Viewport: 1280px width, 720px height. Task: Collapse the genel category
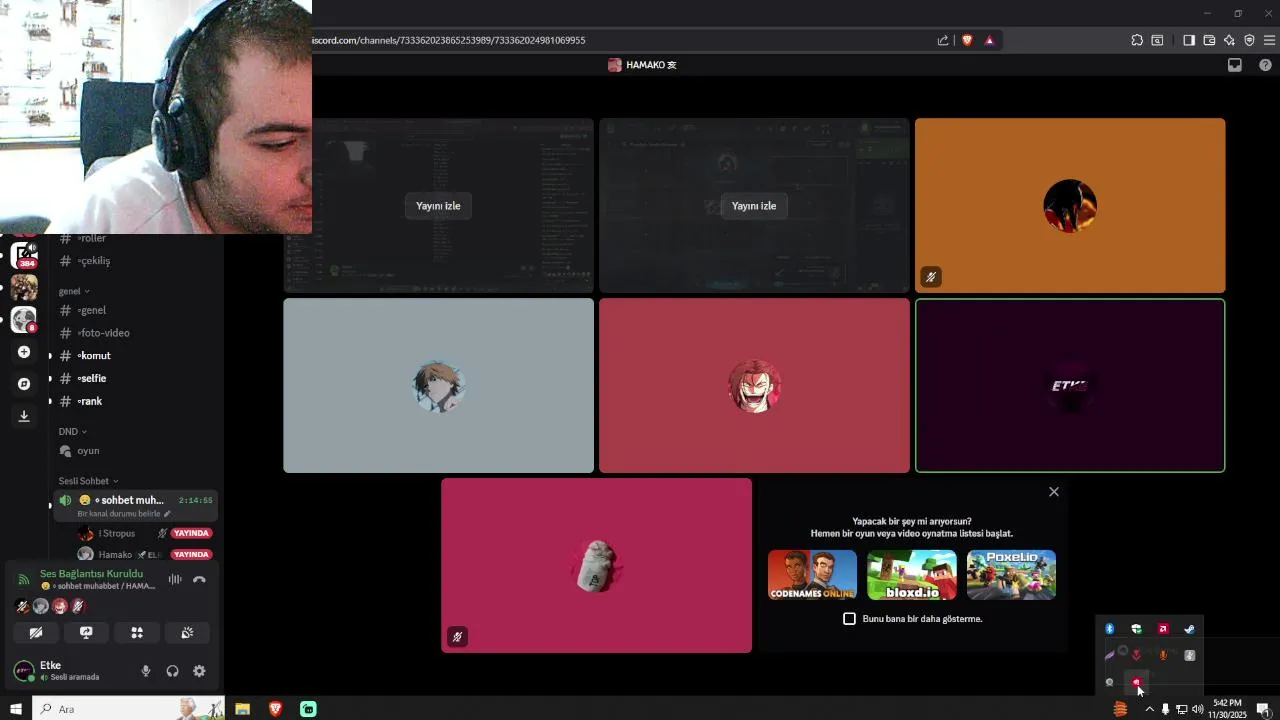[74, 291]
